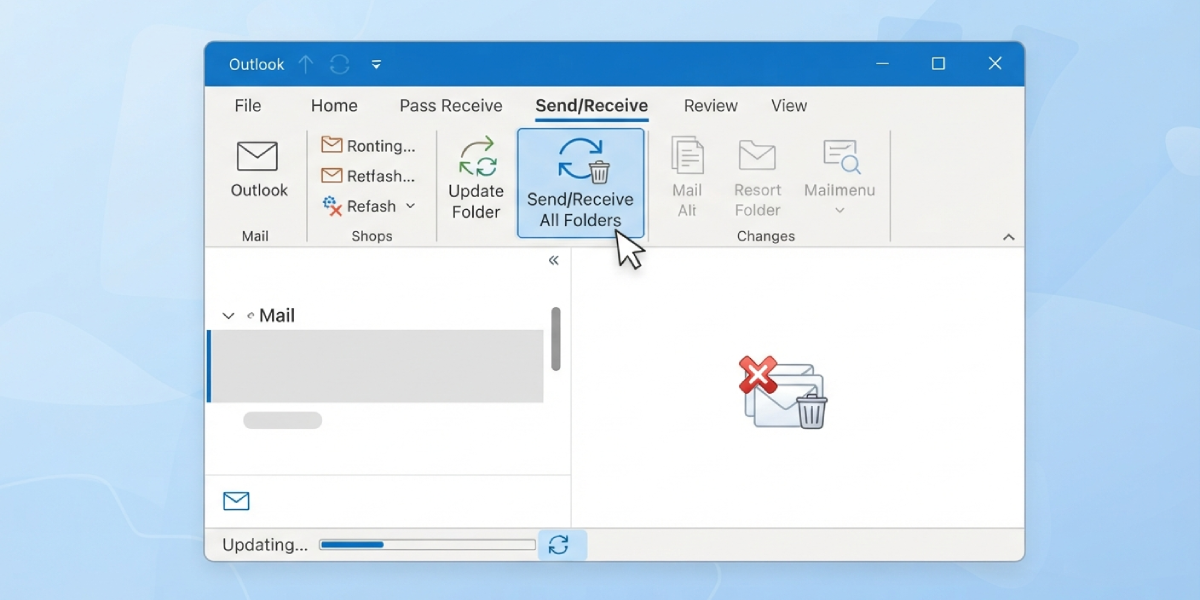Screen dimensions: 1200x600
Task: Minimize the Outlook window
Action: click(x=882, y=63)
